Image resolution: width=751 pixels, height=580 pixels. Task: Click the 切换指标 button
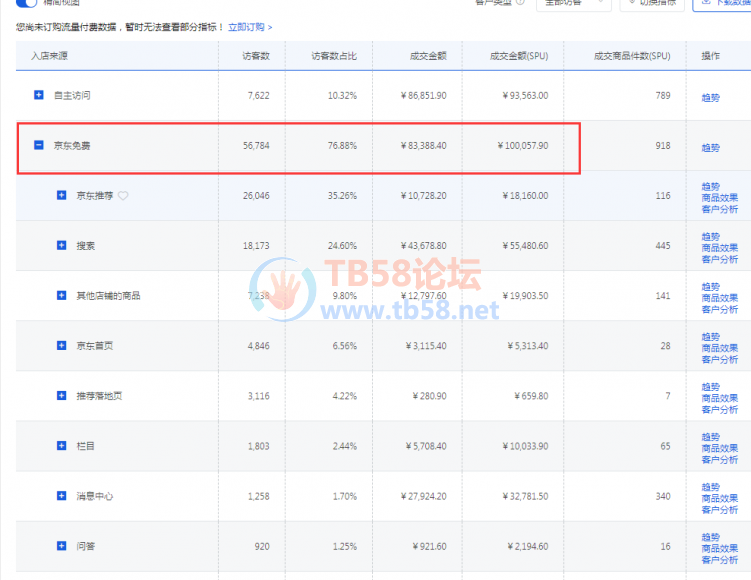tap(652, 4)
